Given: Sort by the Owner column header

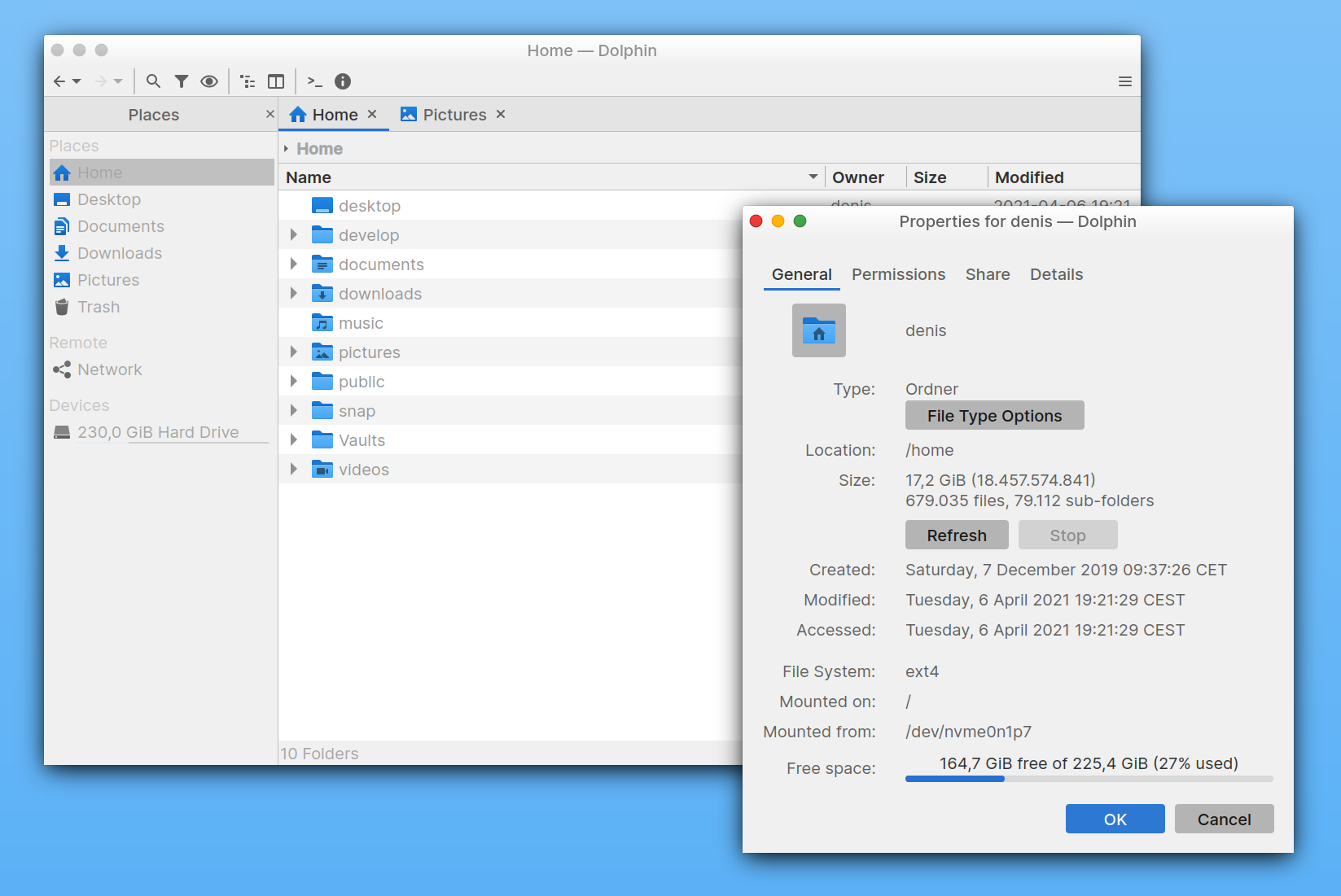Looking at the screenshot, I should click(866, 177).
